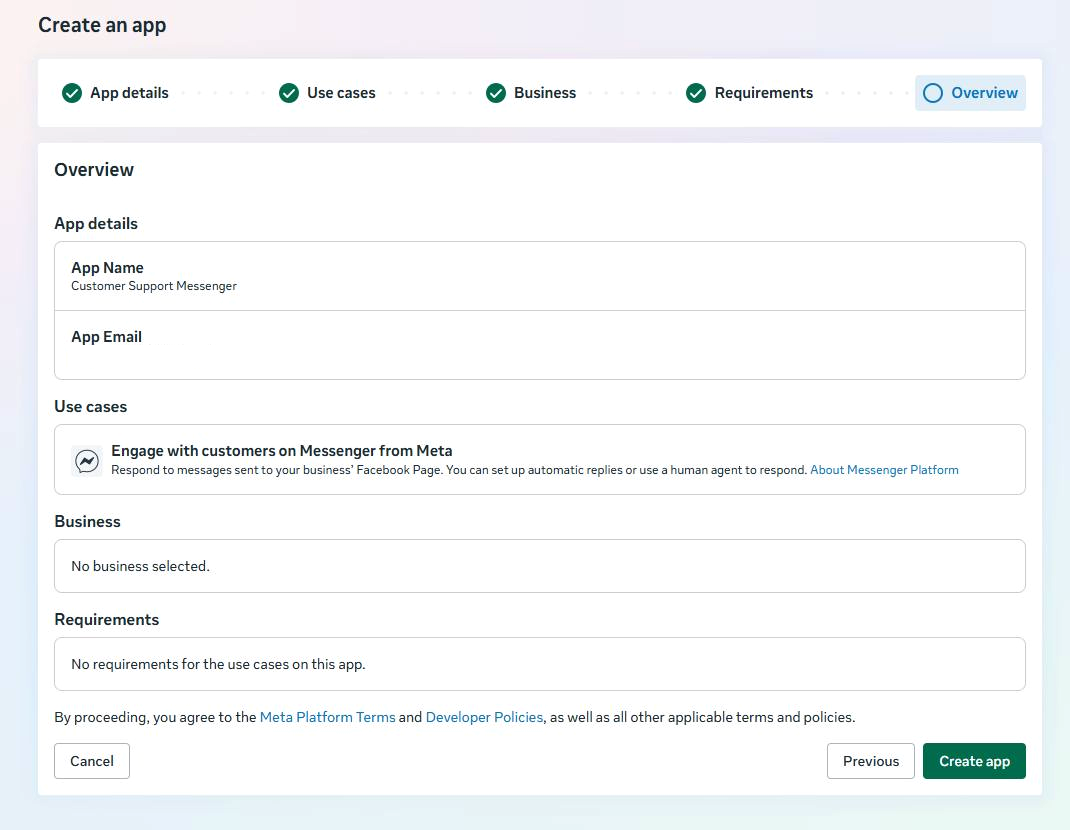
Task: Click the green Create app button
Action: pyautogui.click(x=974, y=761)
